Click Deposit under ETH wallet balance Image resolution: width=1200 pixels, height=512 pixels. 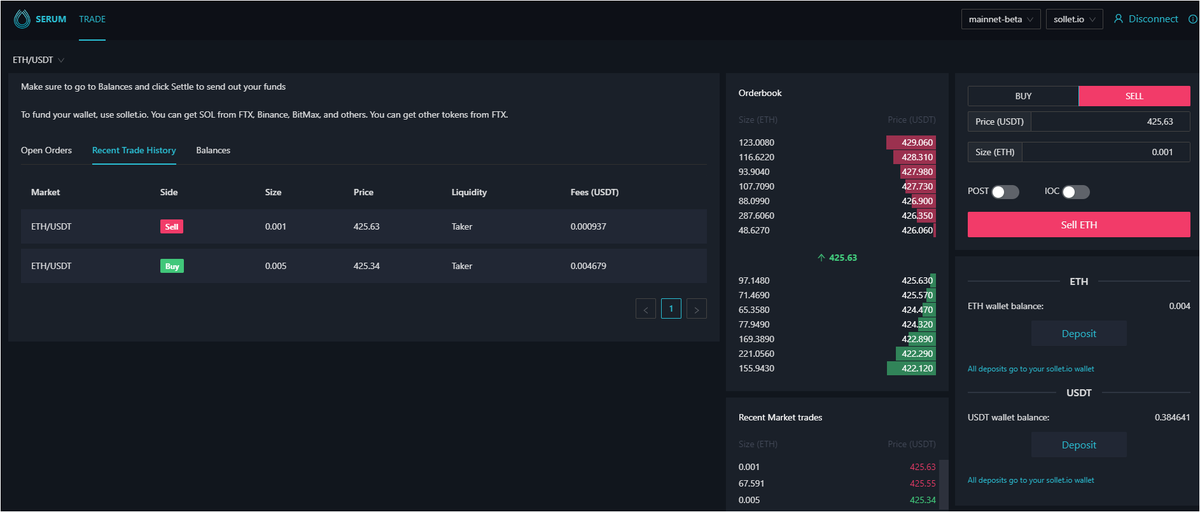[x=1079, y=333]
